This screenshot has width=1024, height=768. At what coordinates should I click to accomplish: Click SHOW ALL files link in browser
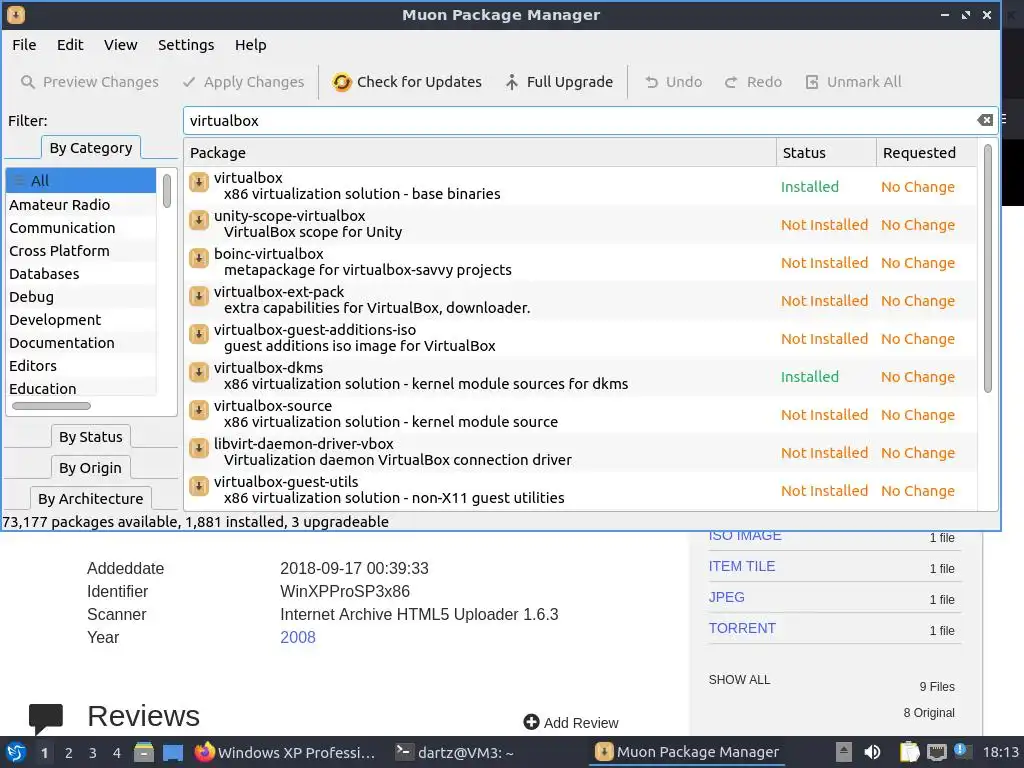(x=739, y=679)
